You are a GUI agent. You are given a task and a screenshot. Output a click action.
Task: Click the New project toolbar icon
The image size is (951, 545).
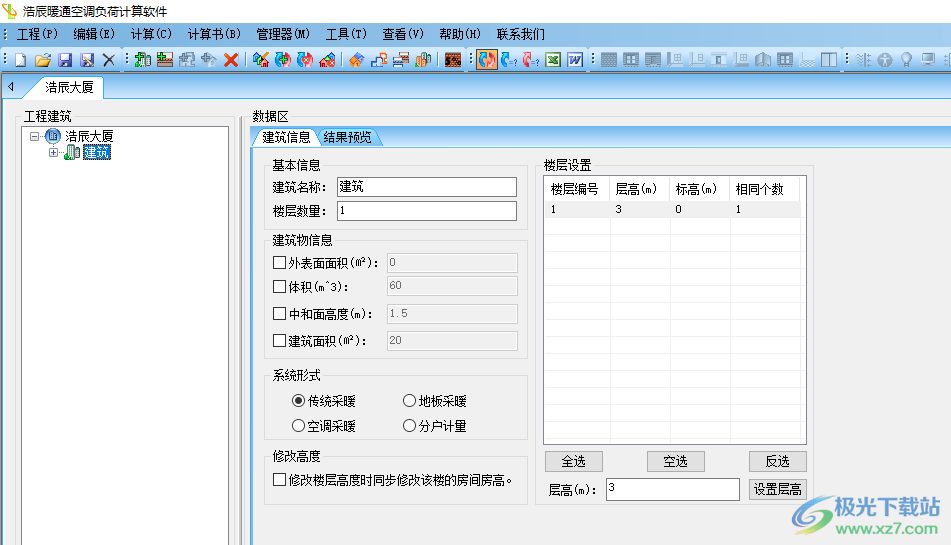click(x=21, y=59)
